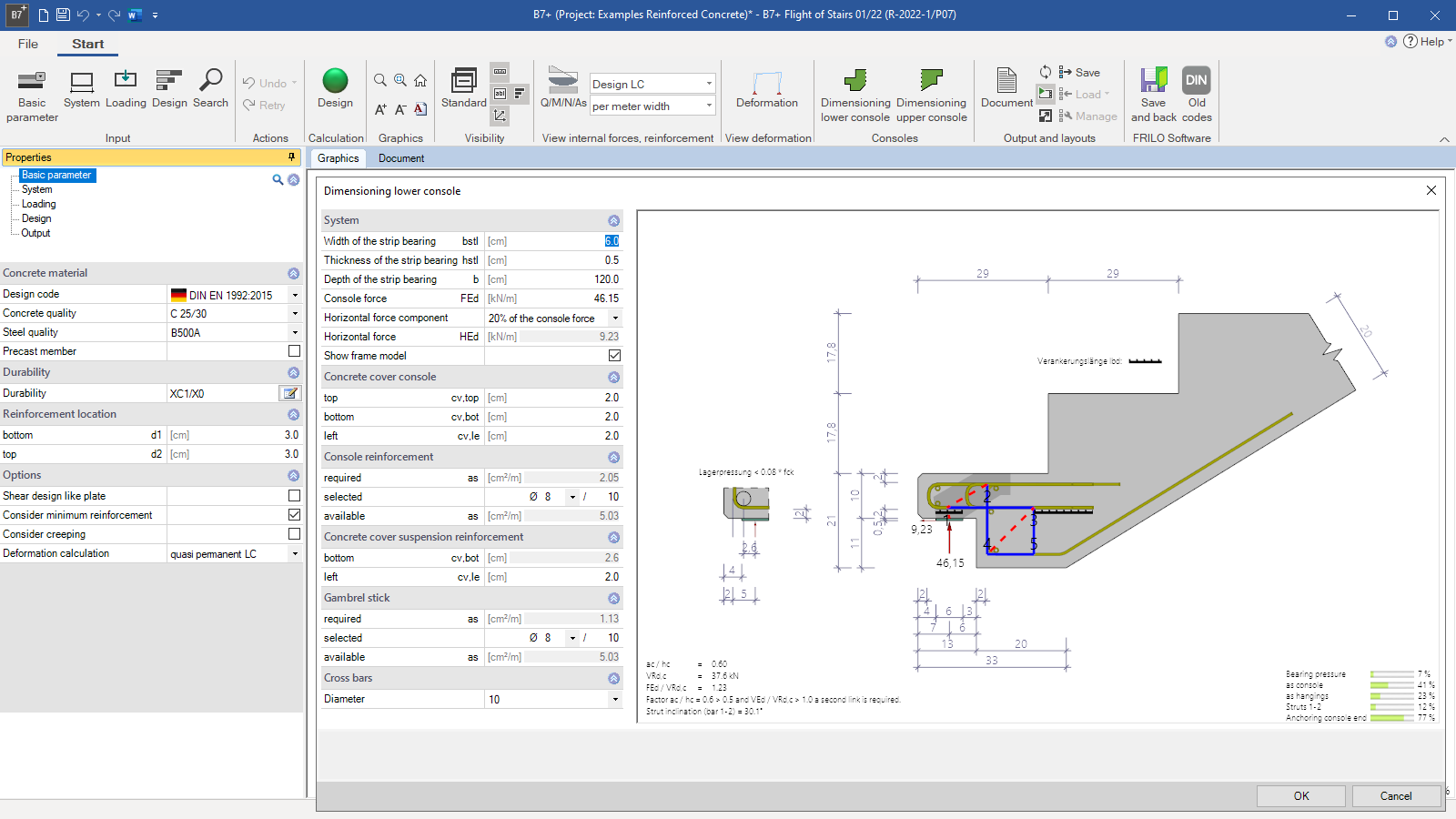Open the Loading input icon
Image resolution: width=1456 pixels, height=819 pixels.
click(126, 90)
